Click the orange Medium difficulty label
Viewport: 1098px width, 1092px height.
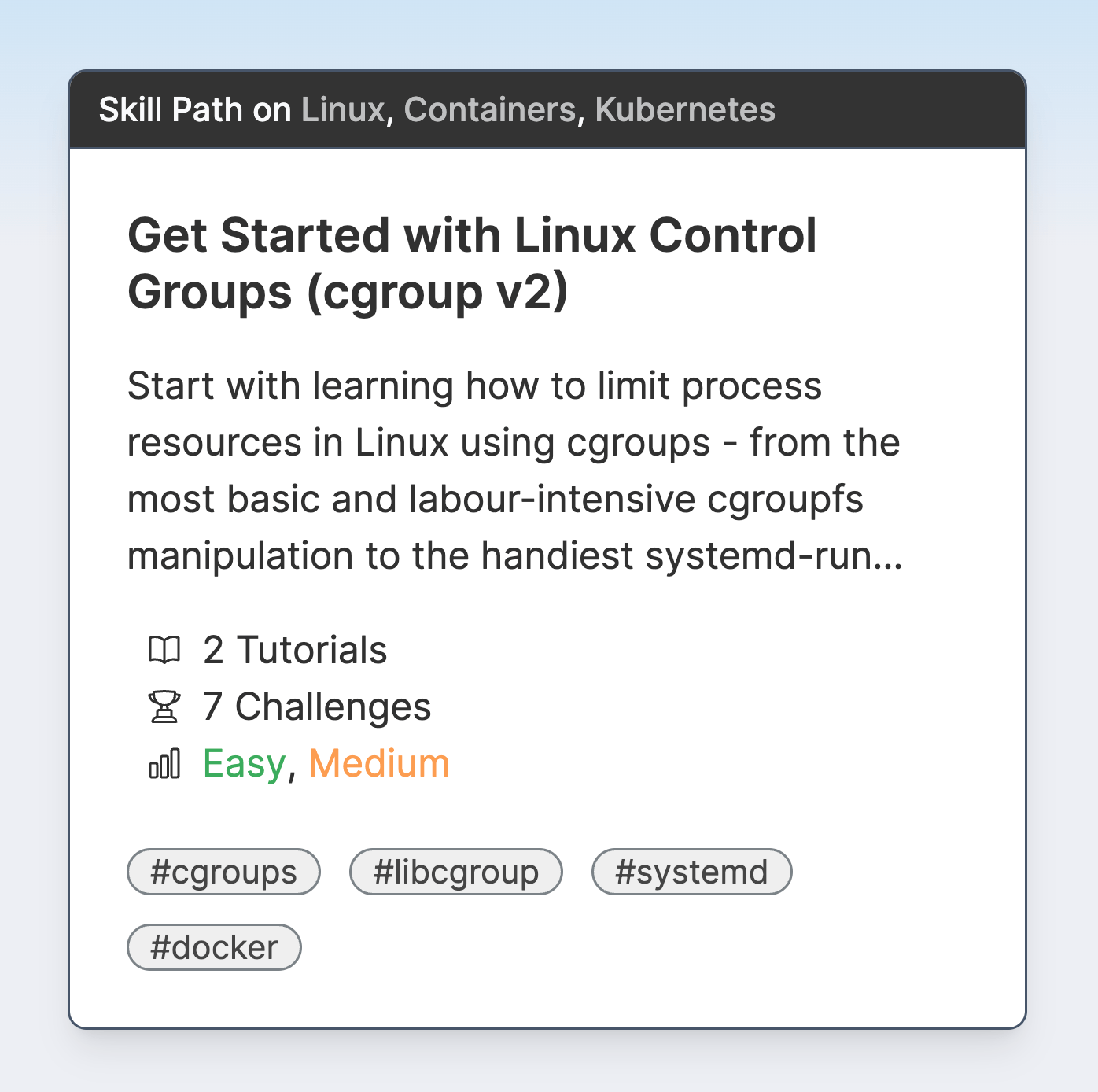[379, 763]
